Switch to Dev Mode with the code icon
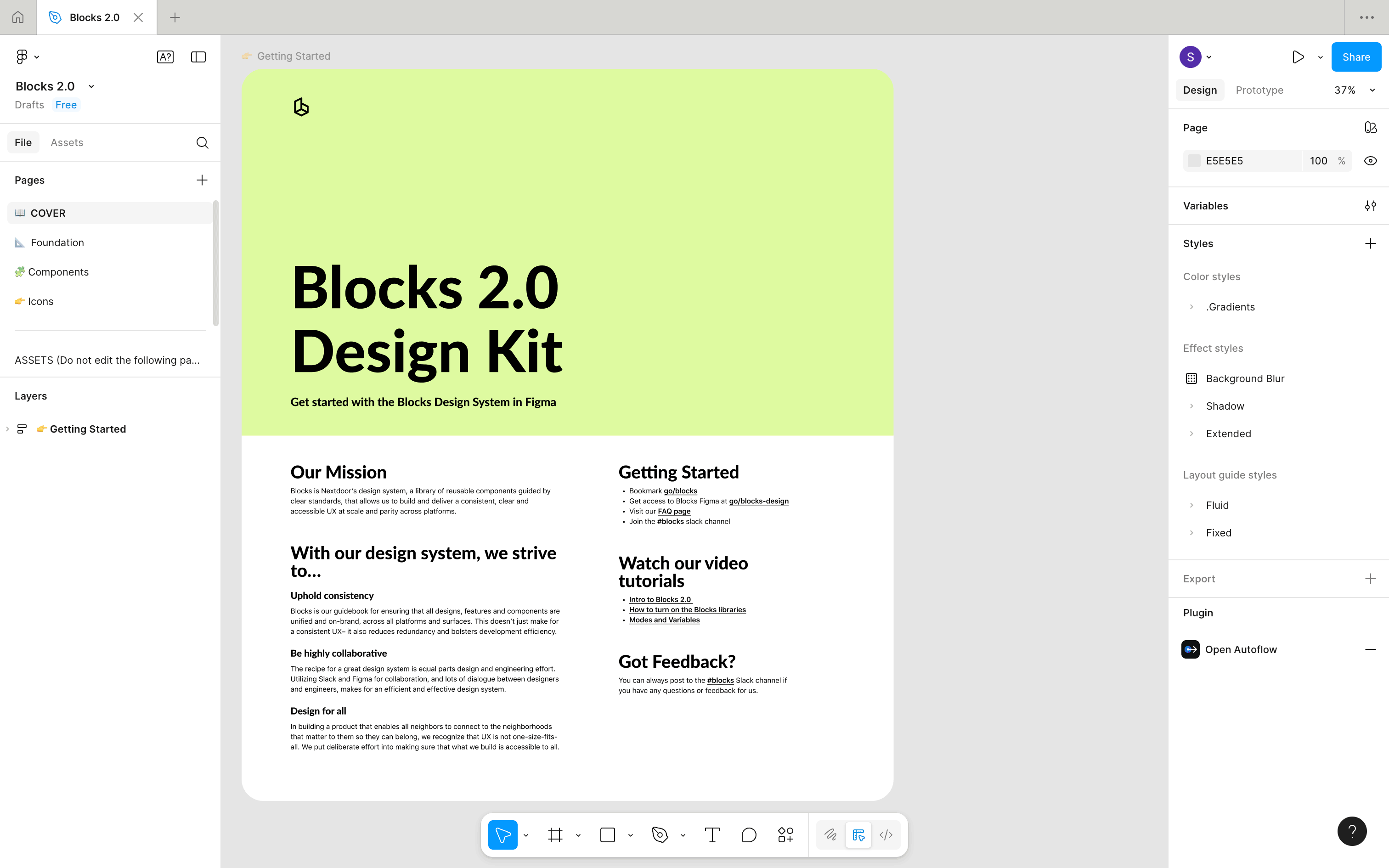This screenshot has height=868, width=1389. [886, 835]
